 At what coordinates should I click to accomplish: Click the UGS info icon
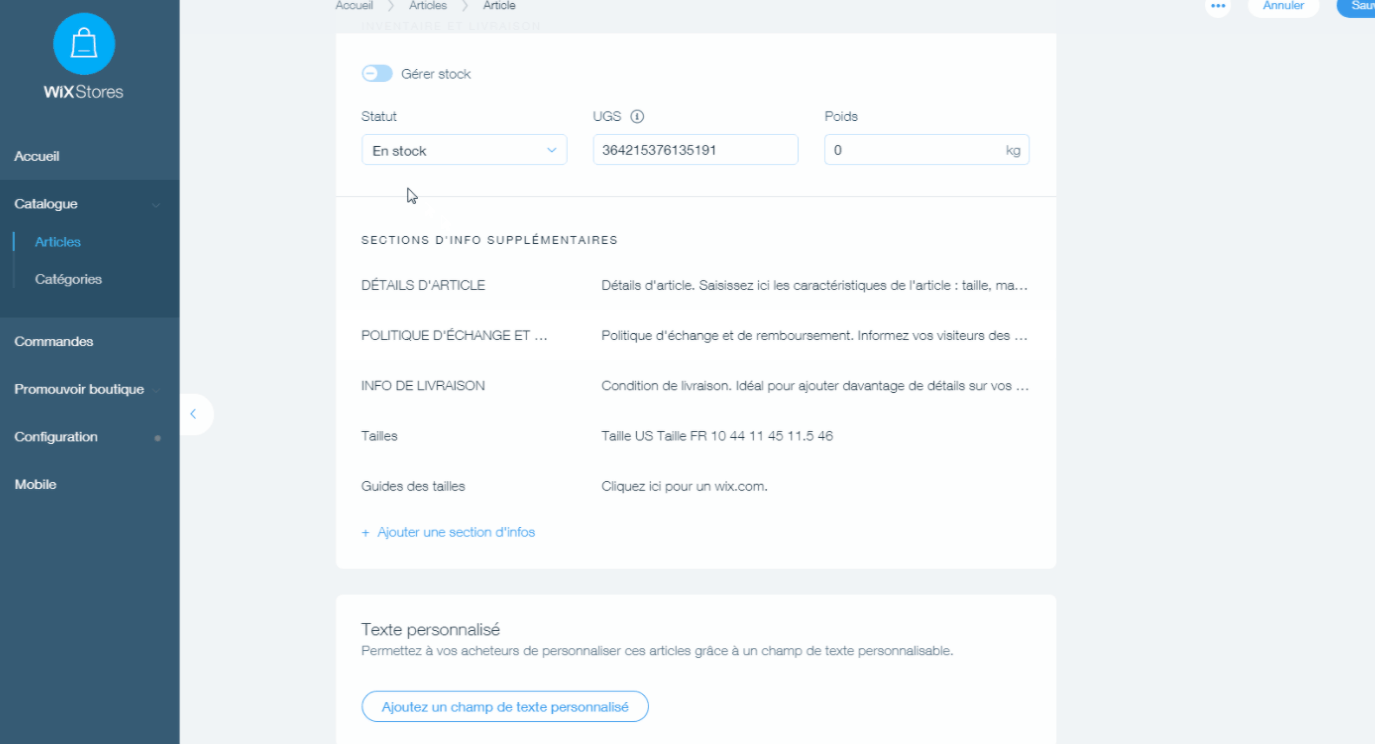(637, 117)
